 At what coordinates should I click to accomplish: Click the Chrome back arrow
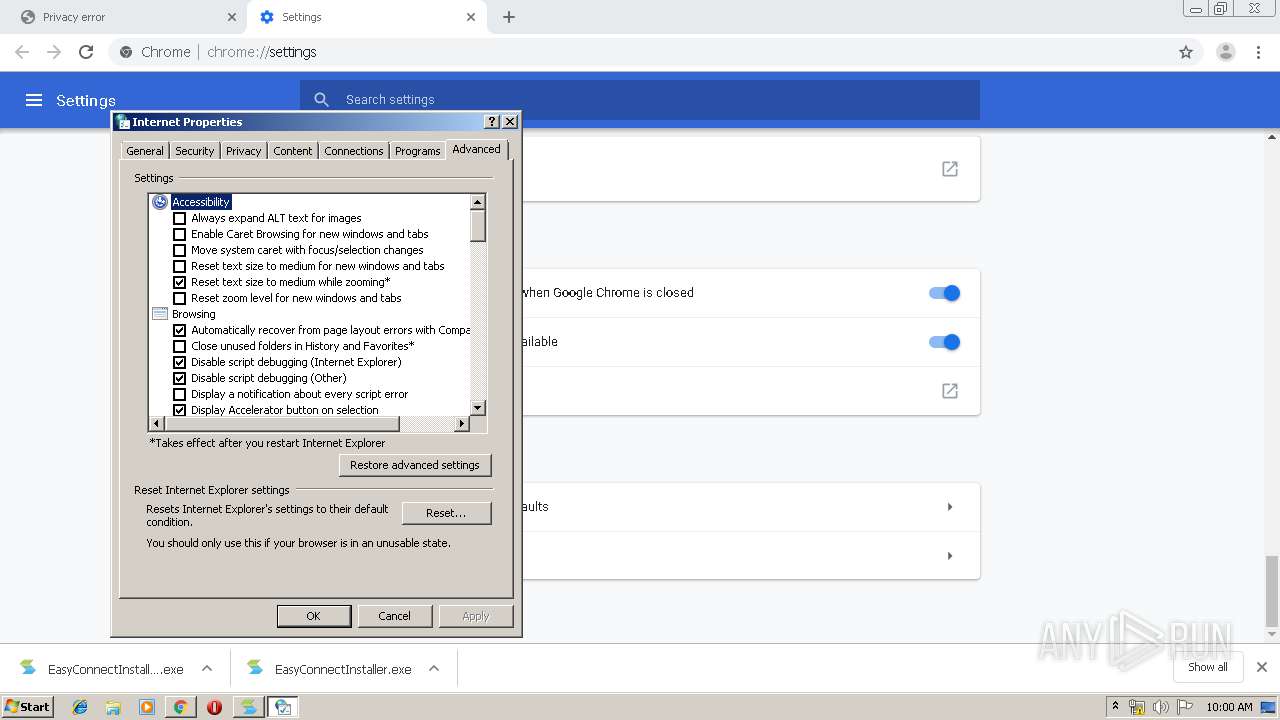coord(22,52)
